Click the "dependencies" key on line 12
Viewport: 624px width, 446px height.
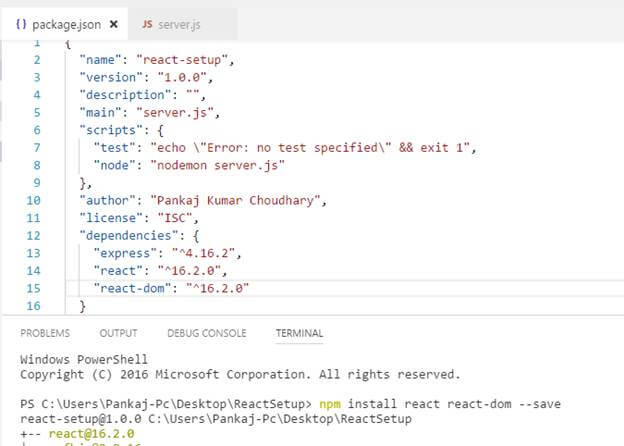[x=129, y=236]
